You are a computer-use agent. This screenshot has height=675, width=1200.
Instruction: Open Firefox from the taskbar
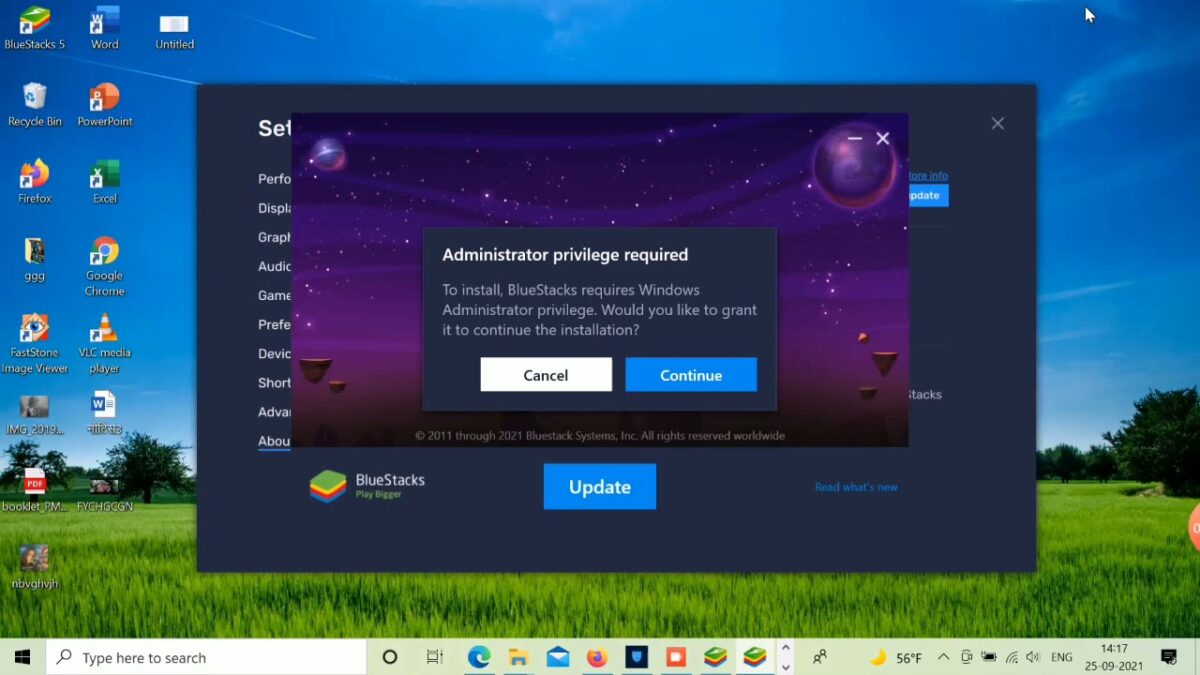(x=597, y=657)
